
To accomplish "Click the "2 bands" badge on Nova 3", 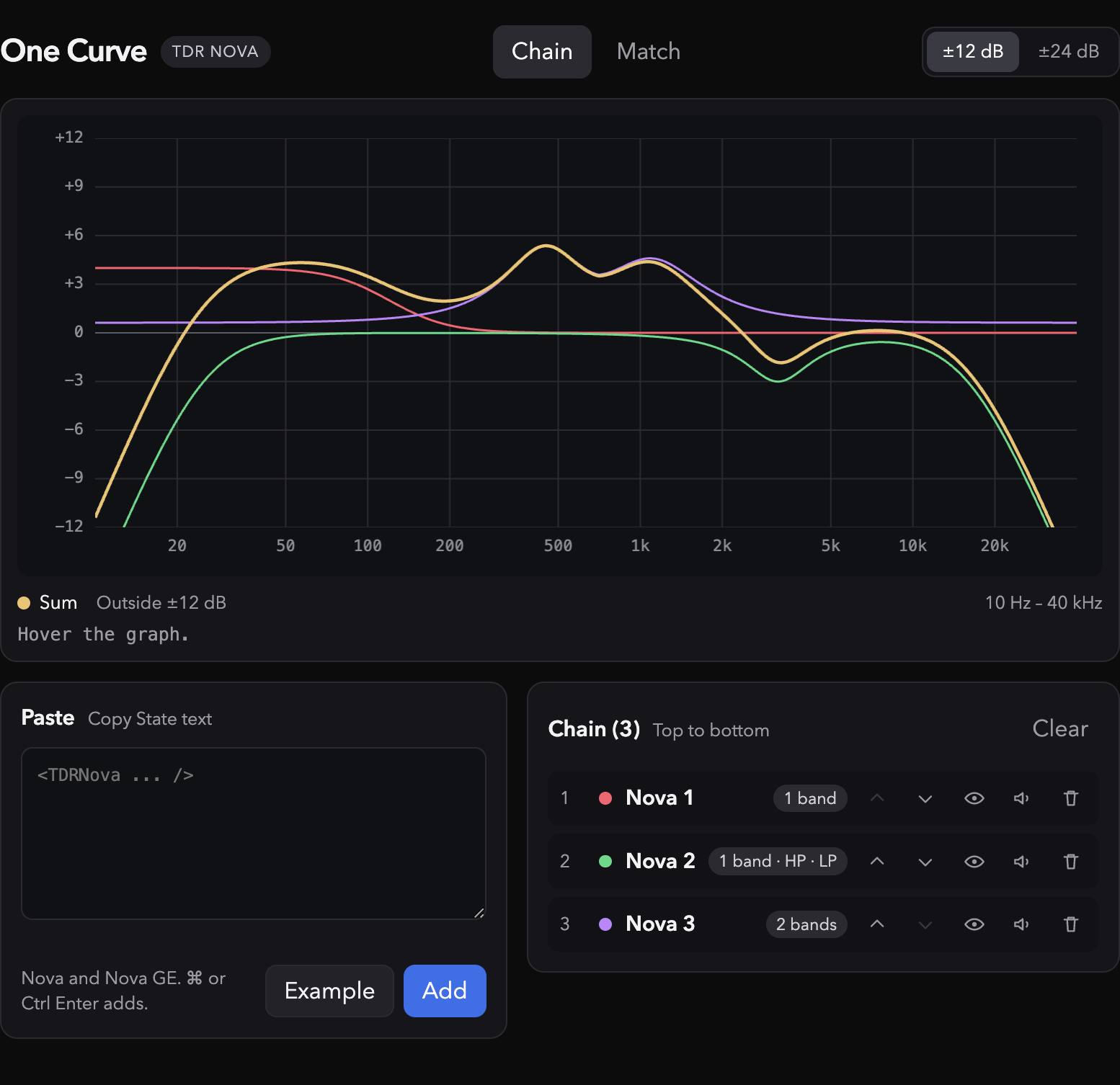I will pos(806,924).
